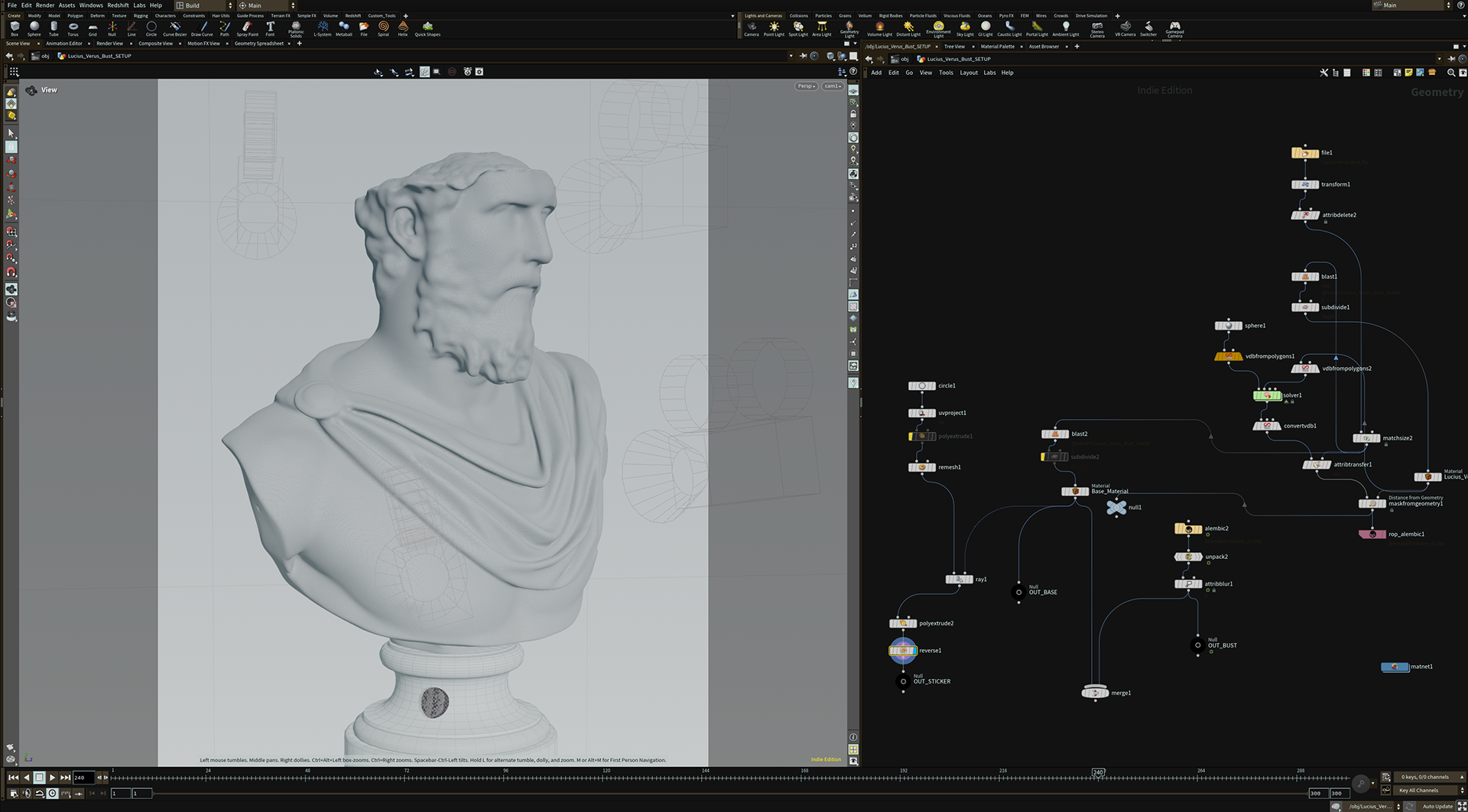Viewport: 1468px width, 812px height.
Task: Select the Helix shelf tool
Action: [x=403, y=28]
